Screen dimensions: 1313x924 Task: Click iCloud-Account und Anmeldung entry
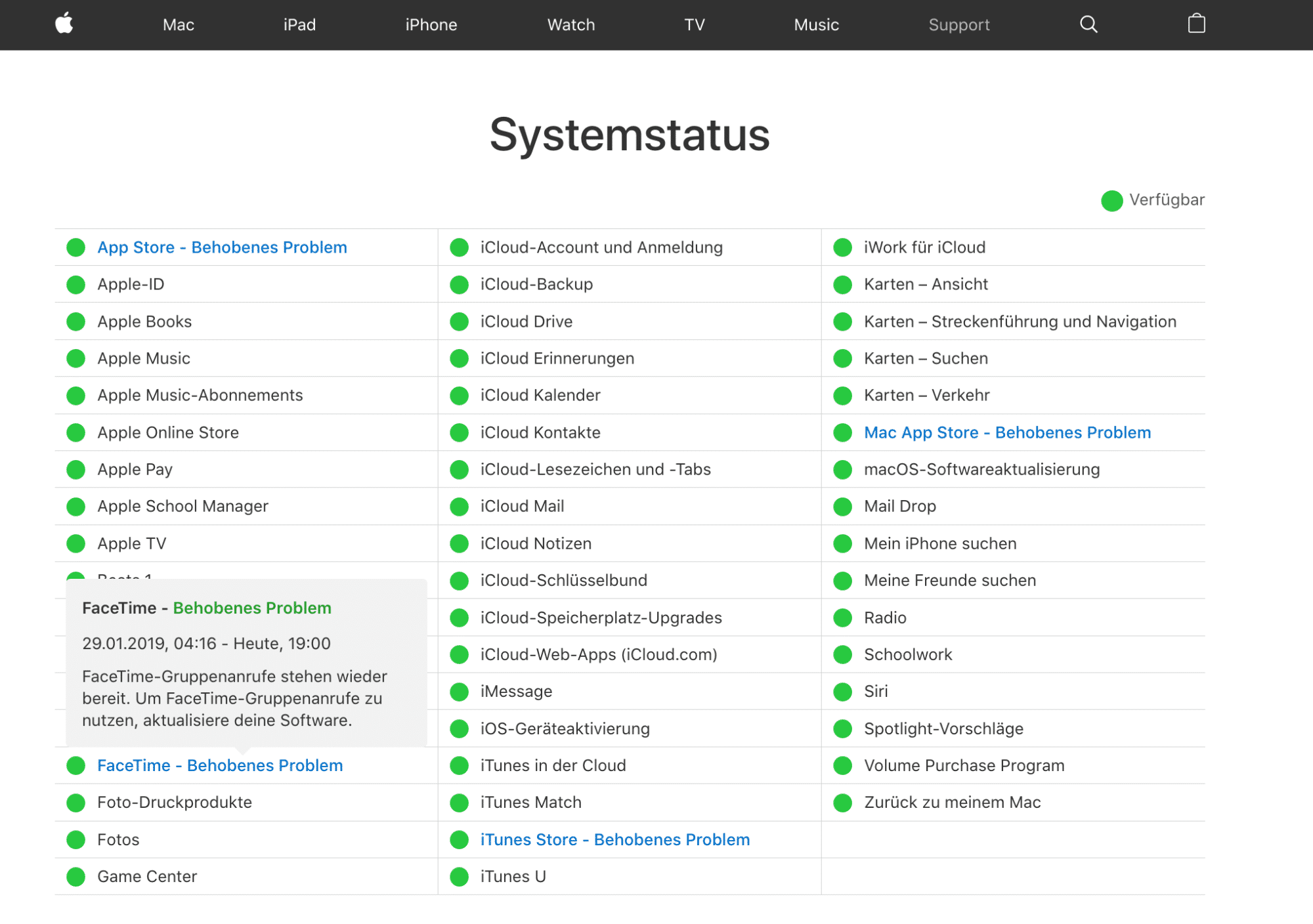tap(601, 247)
